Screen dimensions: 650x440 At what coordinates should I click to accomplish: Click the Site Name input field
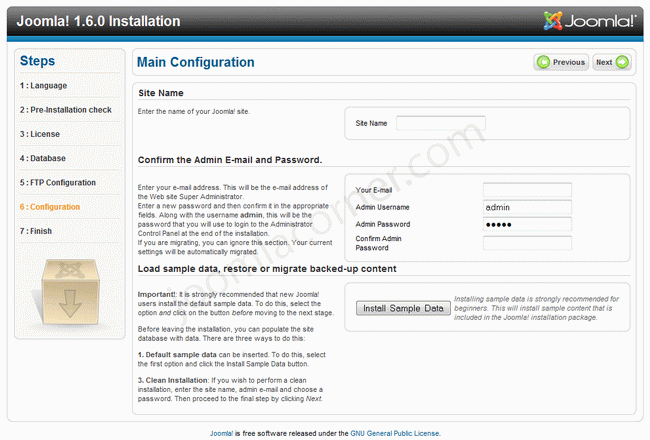coord(441,123)
